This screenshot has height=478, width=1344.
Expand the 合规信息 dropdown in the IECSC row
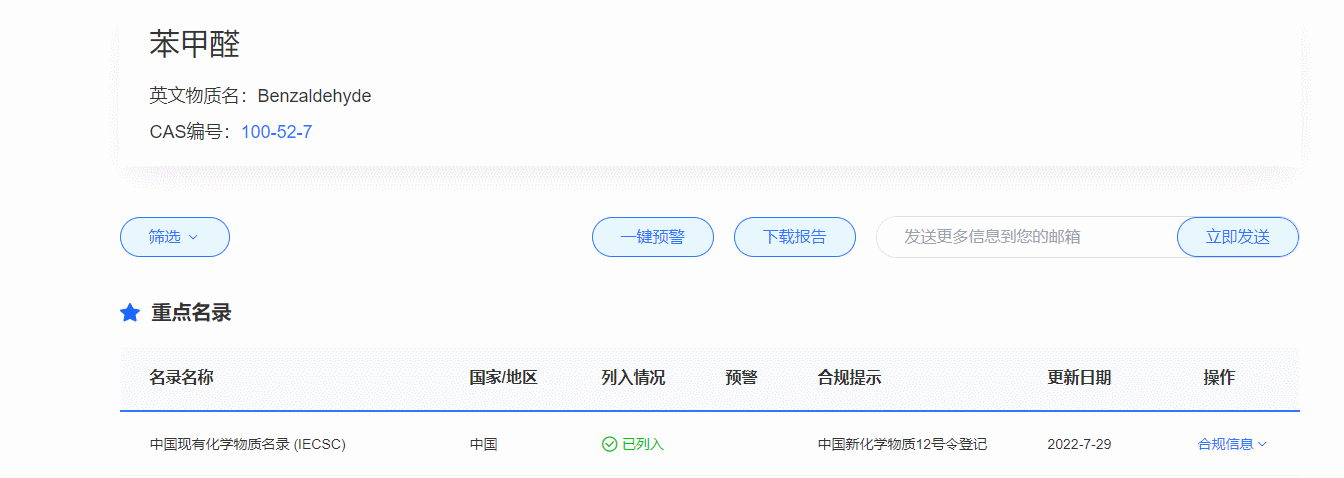pyautogui.click(x=1232, y=444)
